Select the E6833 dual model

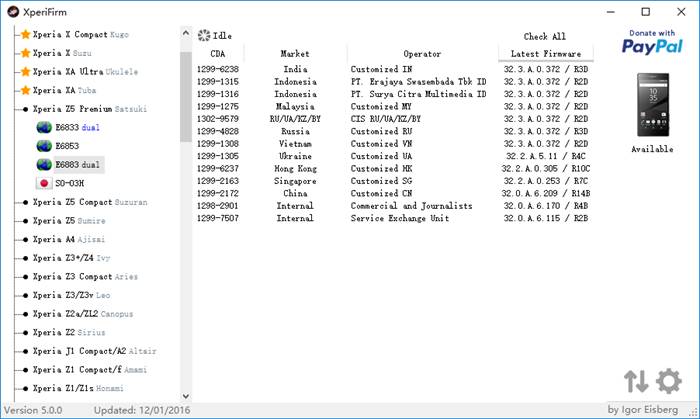(x=77, y=128)
